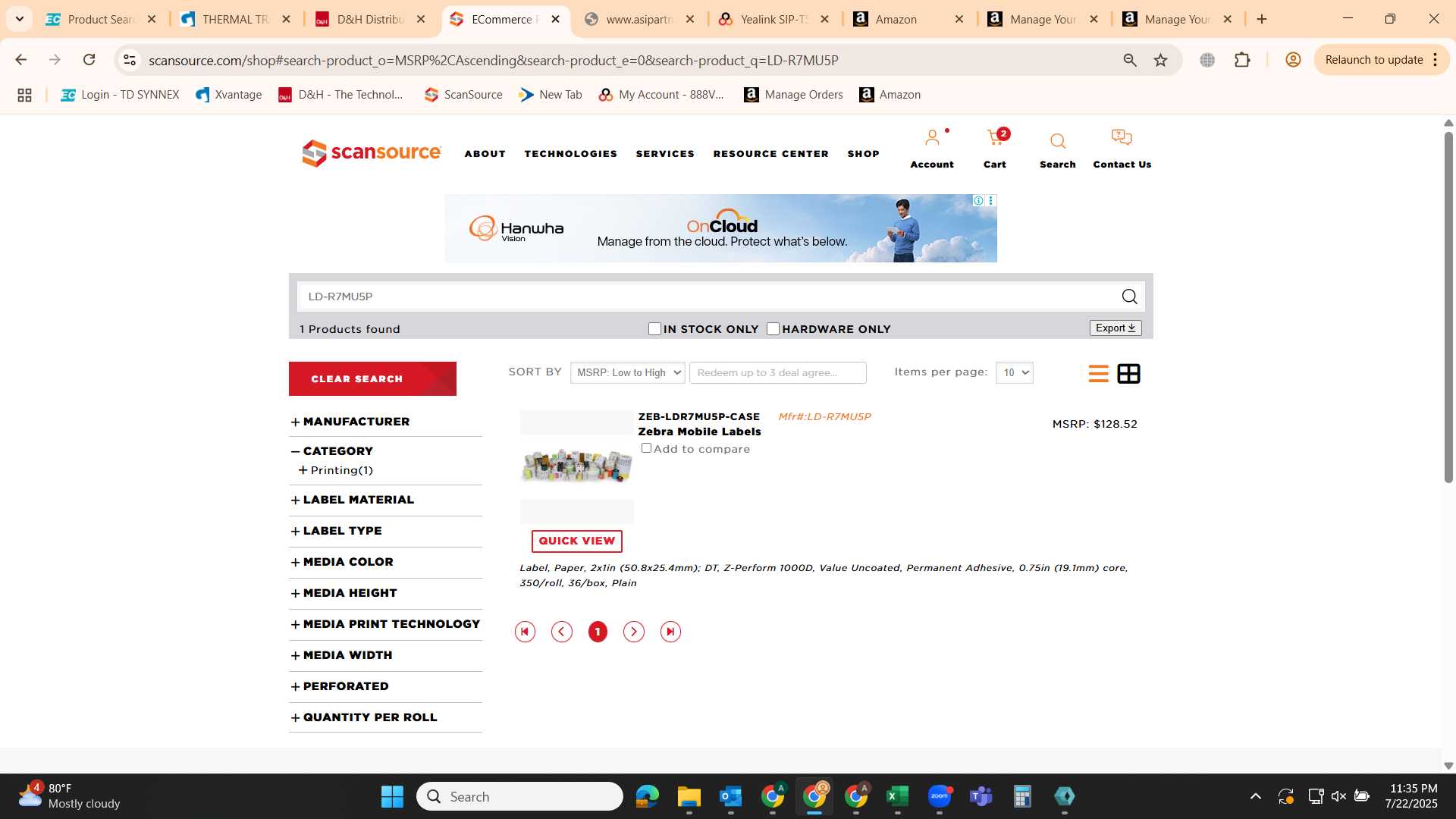Select page 1 pagination circle

598,632
